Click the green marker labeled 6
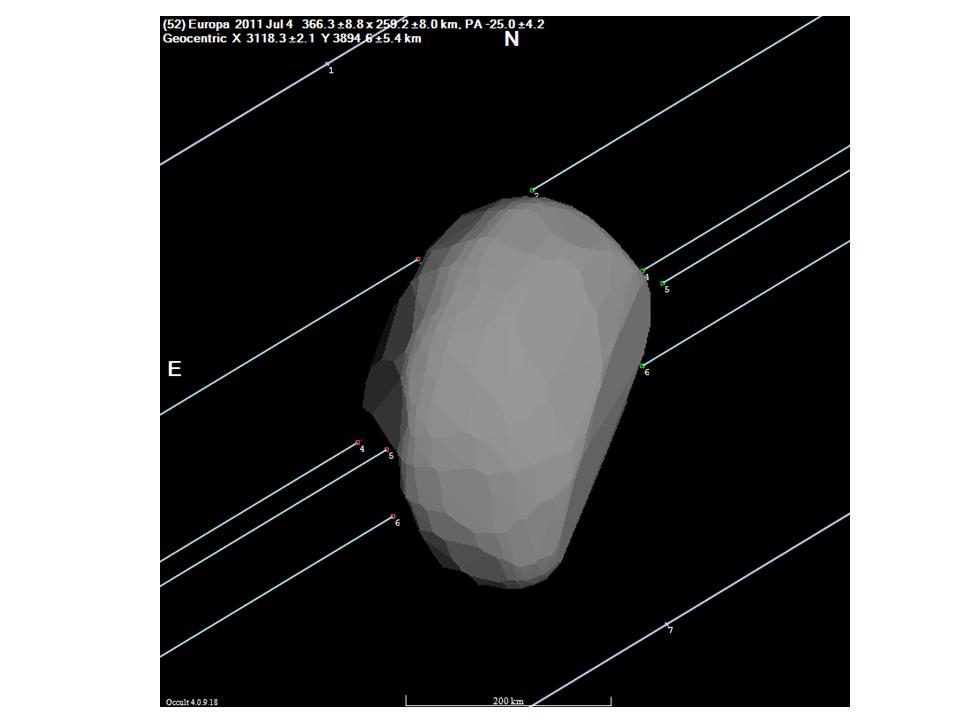Screen dimensions: 960x720 click(x=642, y=366)
